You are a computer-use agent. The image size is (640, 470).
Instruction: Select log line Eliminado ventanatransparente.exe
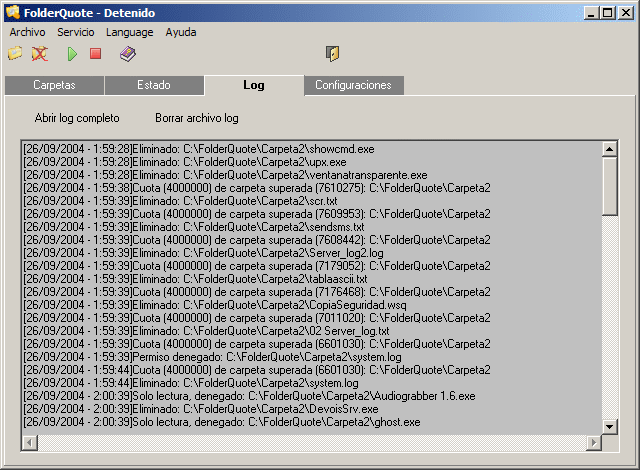[x=225, y=175]
